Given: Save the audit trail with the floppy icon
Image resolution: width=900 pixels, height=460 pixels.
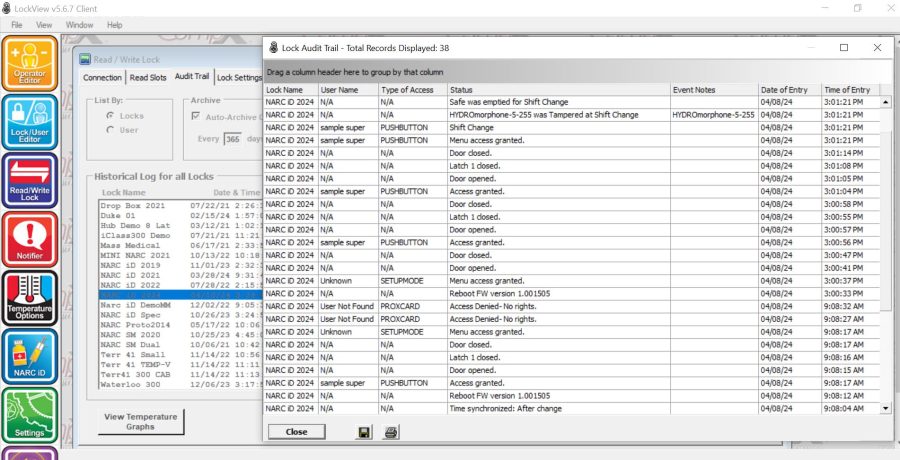Looking at the screenshot, I should coord(363,432).
